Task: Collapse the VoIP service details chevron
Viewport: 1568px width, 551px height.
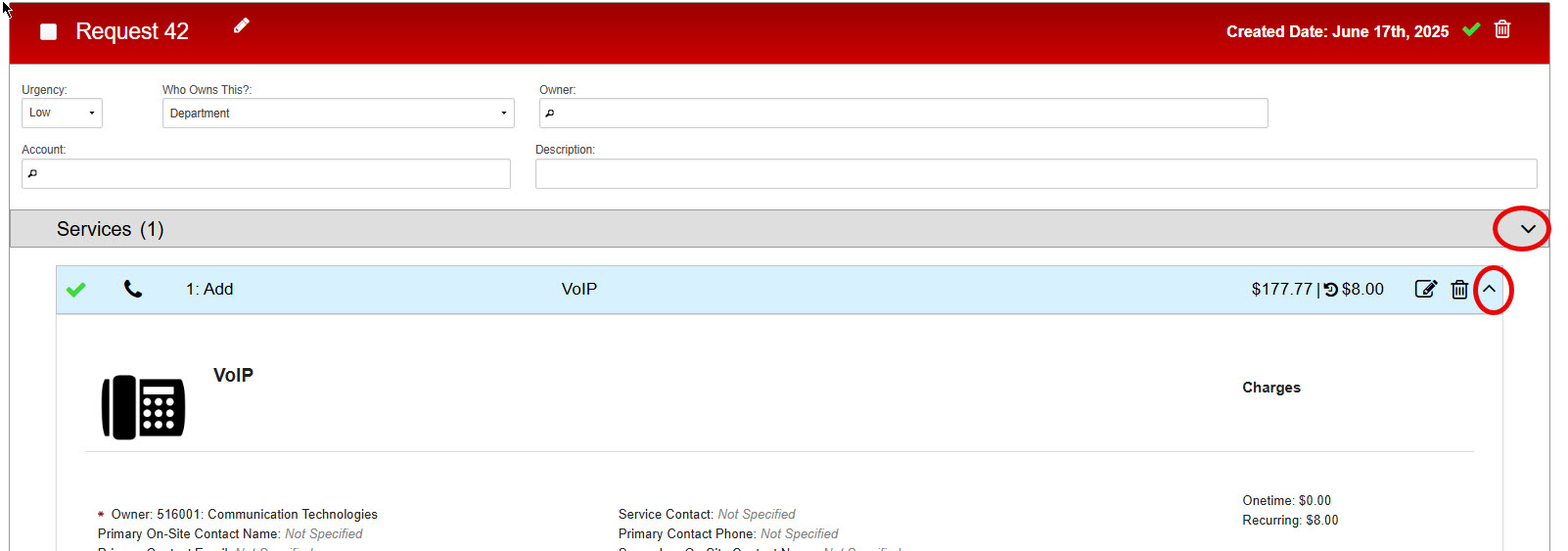Action: click(x=1490, y=290)
